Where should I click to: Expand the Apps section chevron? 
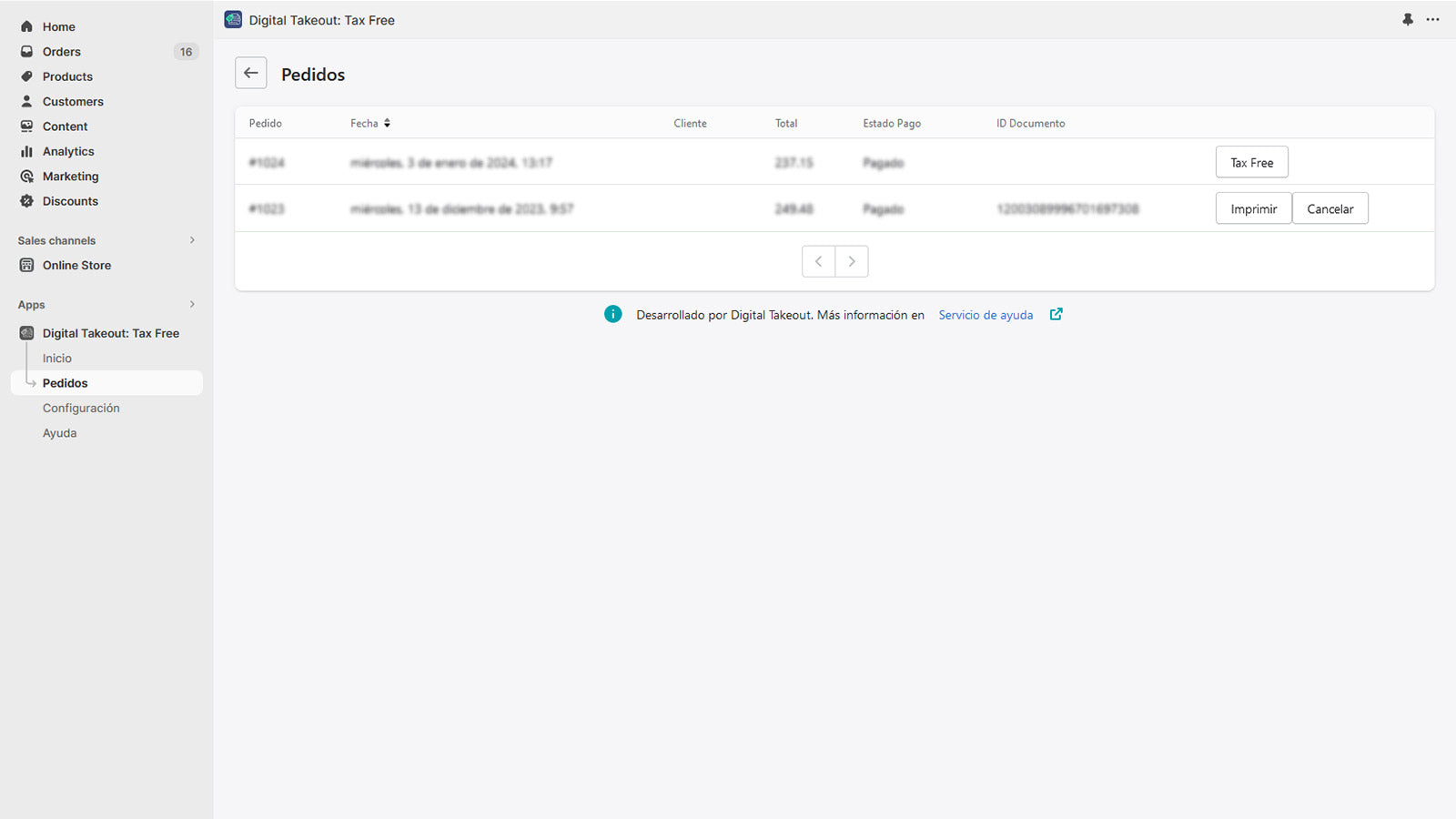click(x=192, y=305)
